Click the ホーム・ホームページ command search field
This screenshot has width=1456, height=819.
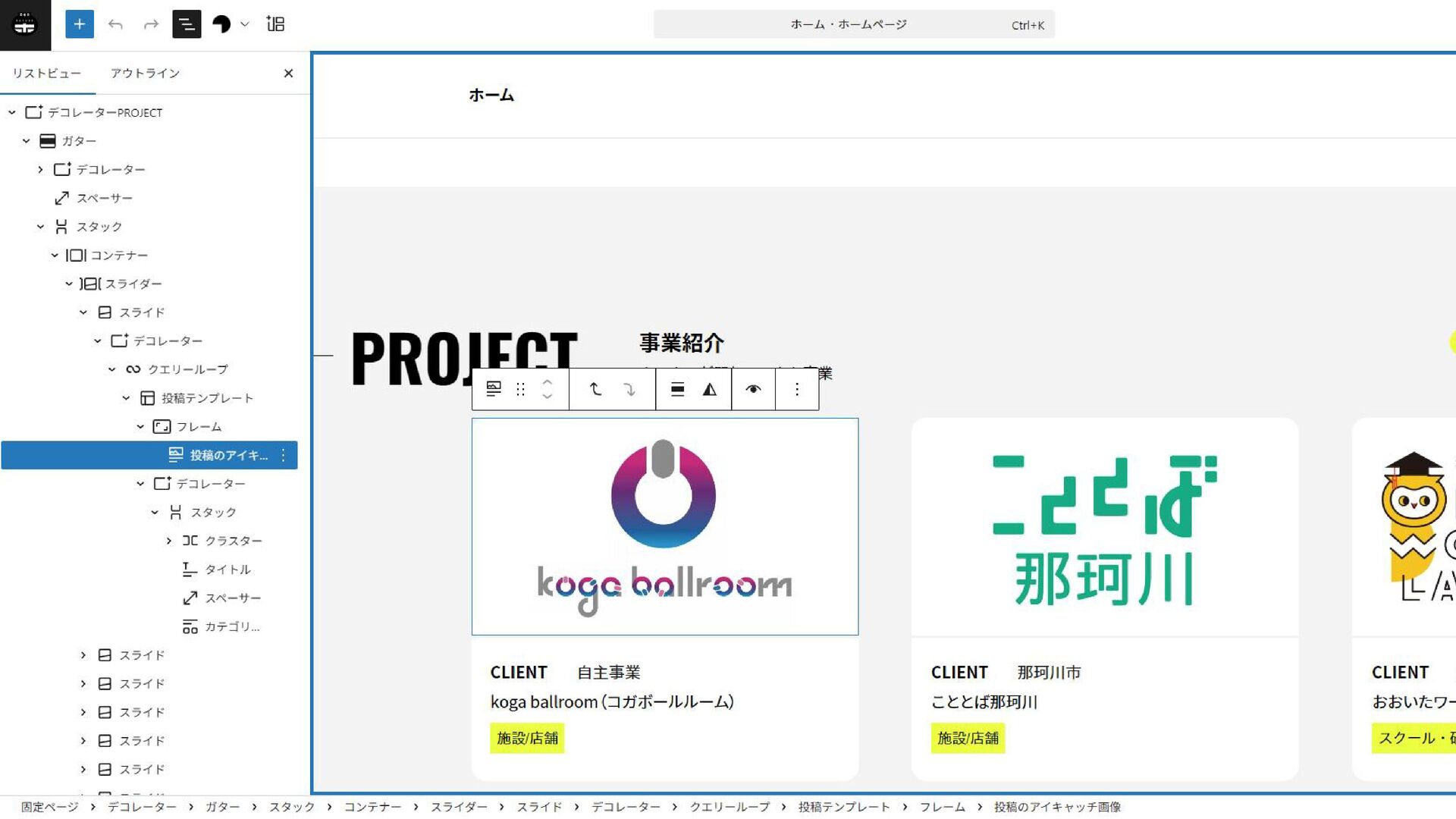pyautogui.click(x=849, y=24)
